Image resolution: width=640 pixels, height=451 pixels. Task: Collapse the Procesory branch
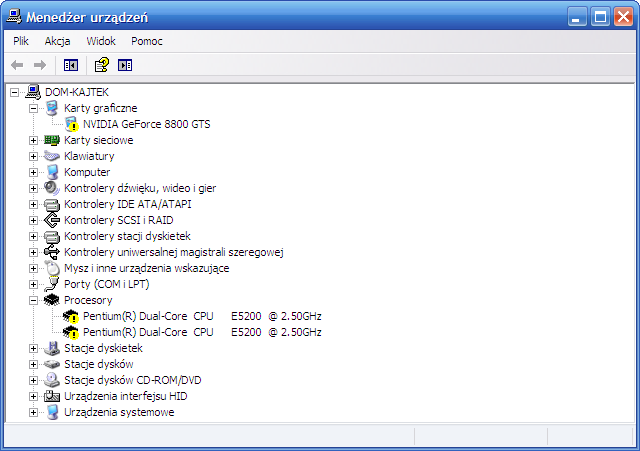pos(33,300)
